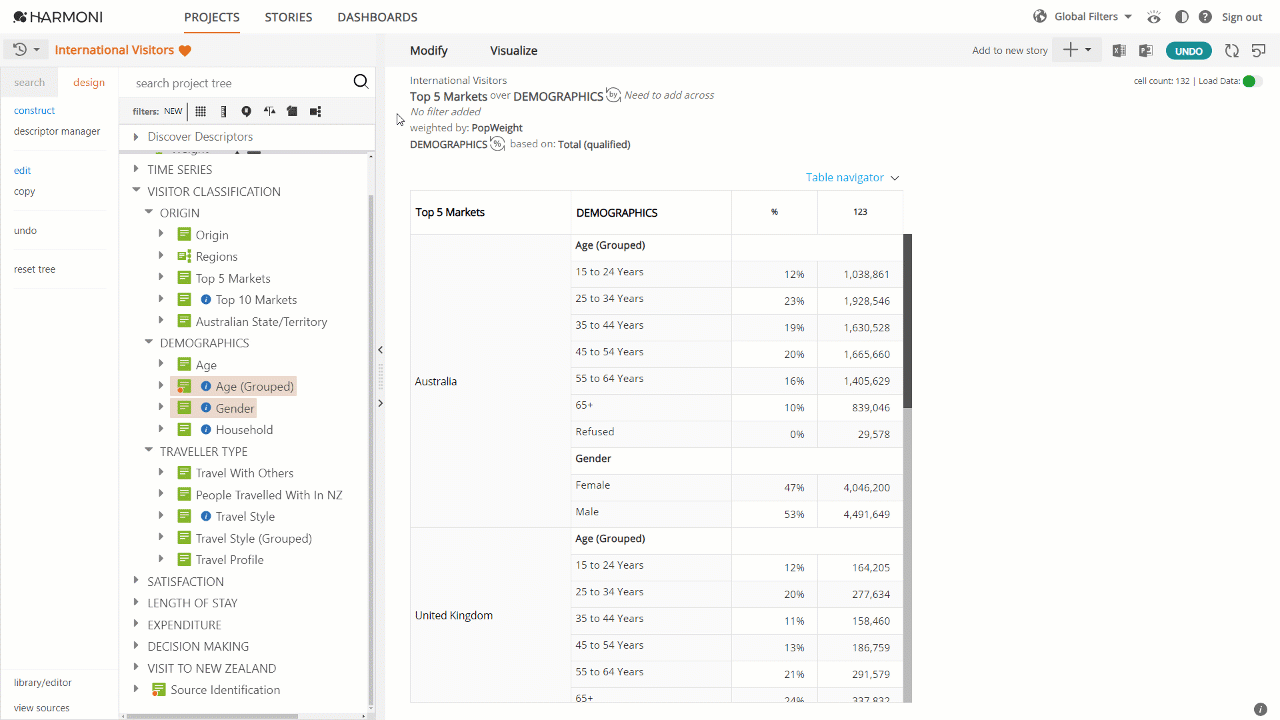Click the info icon beside Top 10 Markets
The image size is (1280, 720).
[206, 300]
